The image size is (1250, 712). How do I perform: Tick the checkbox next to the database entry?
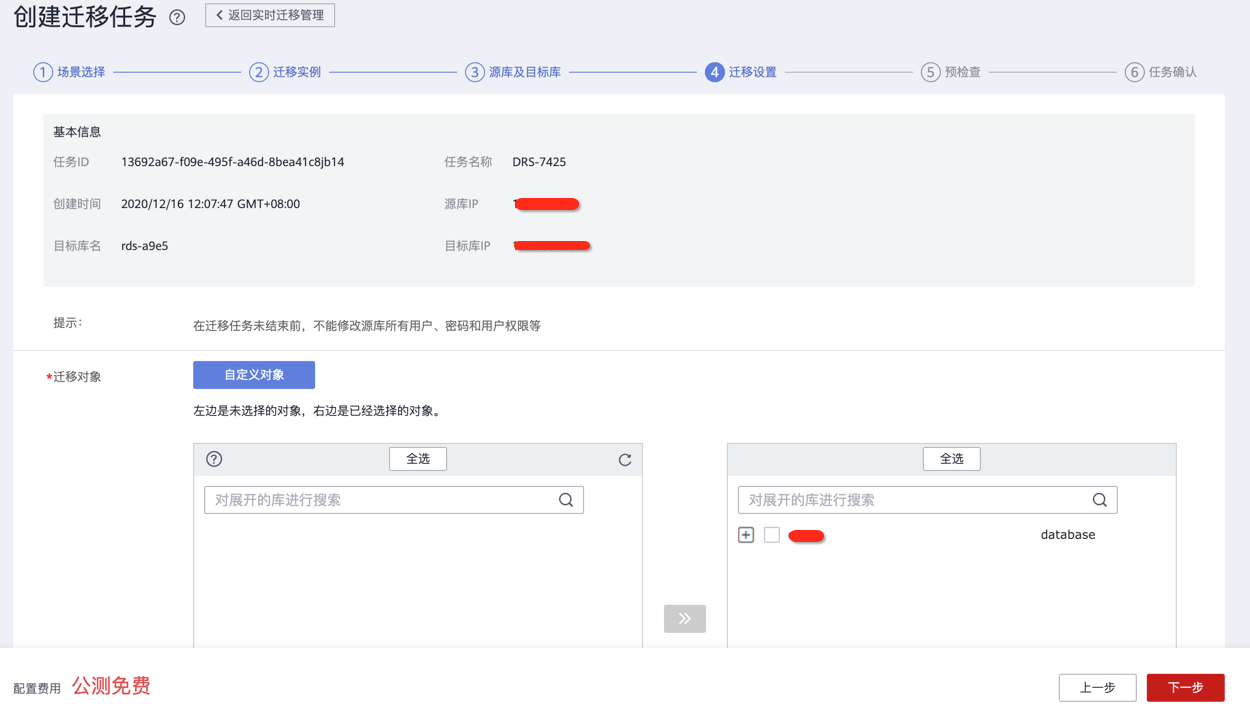pos(772,535)
